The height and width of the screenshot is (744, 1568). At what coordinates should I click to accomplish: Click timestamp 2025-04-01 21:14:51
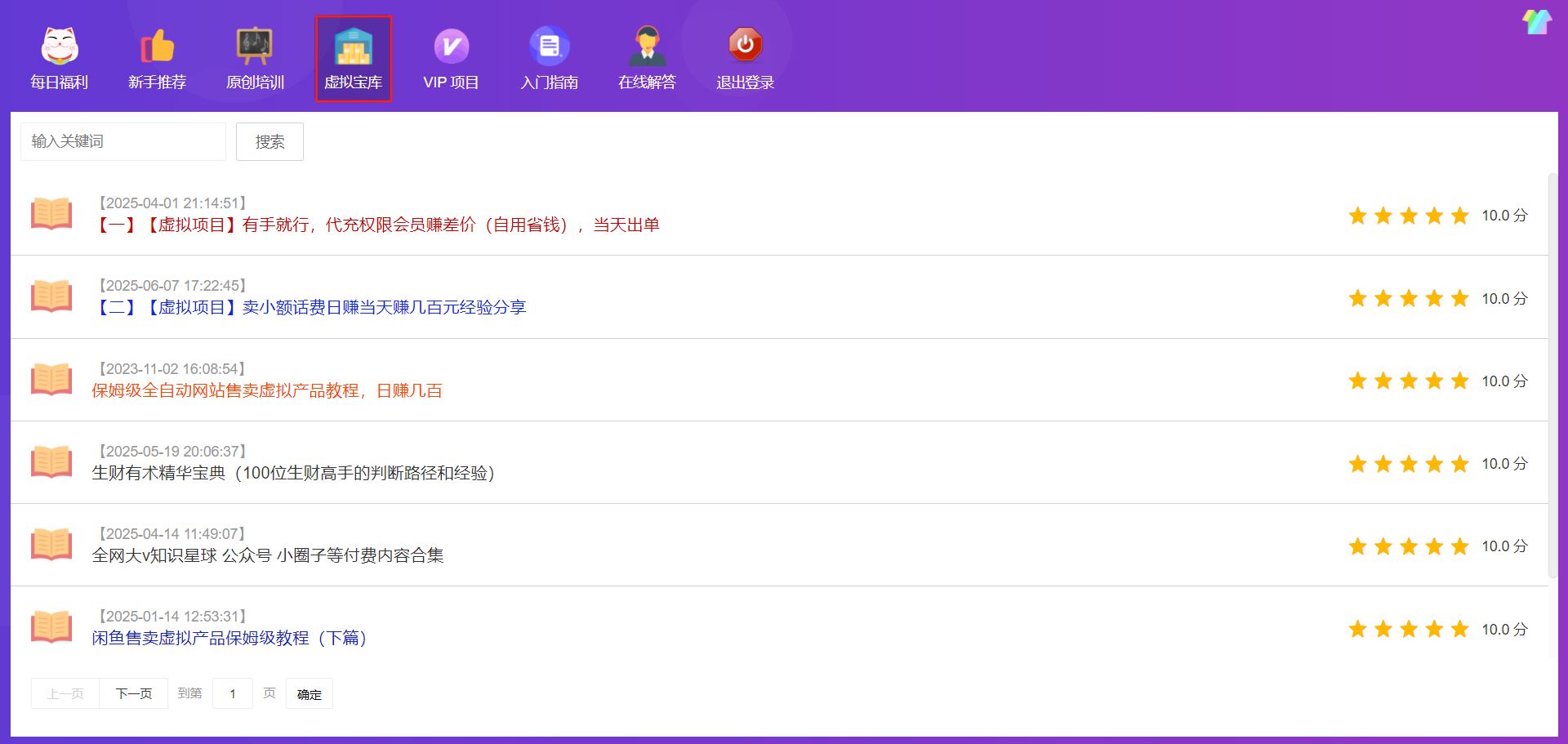(x=172, y=203)
